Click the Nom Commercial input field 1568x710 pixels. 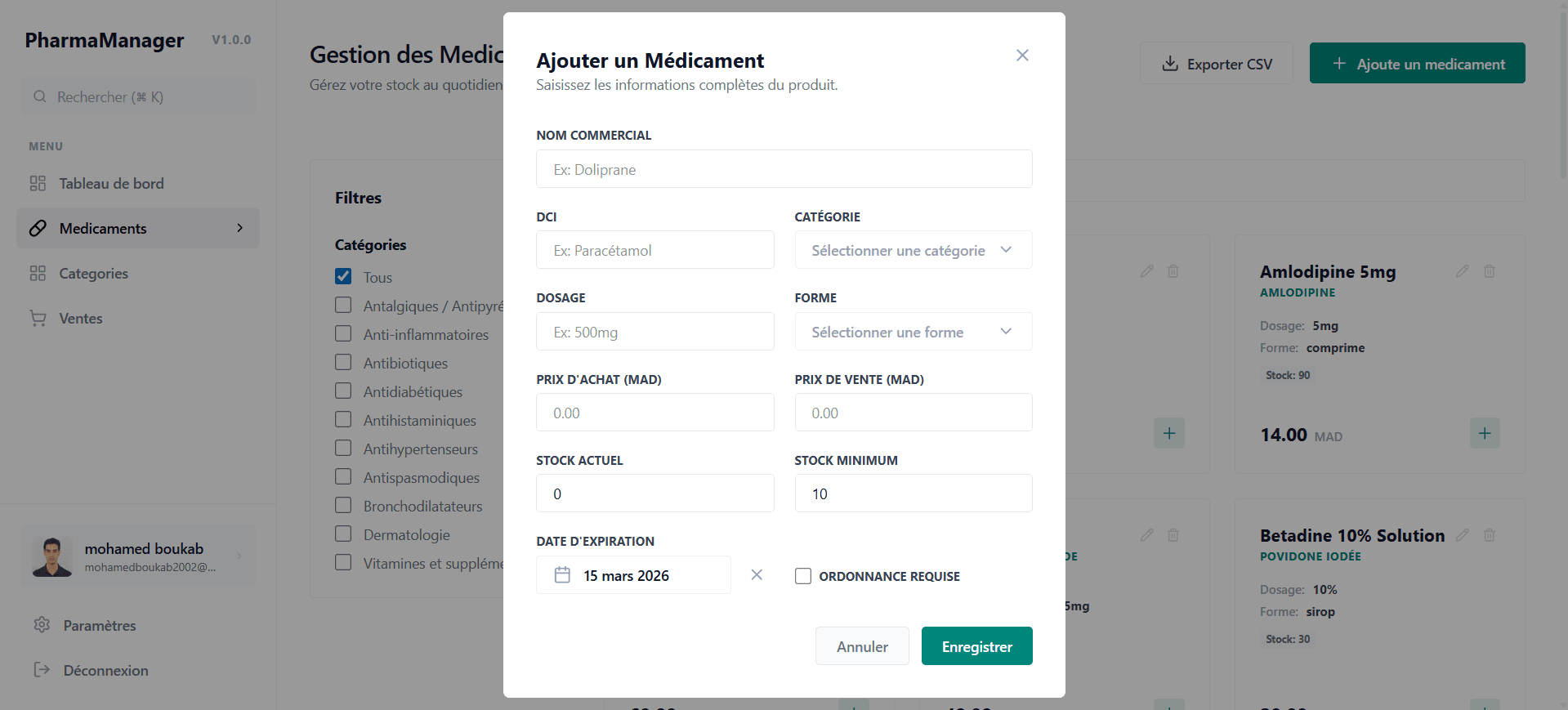(784, 169)
